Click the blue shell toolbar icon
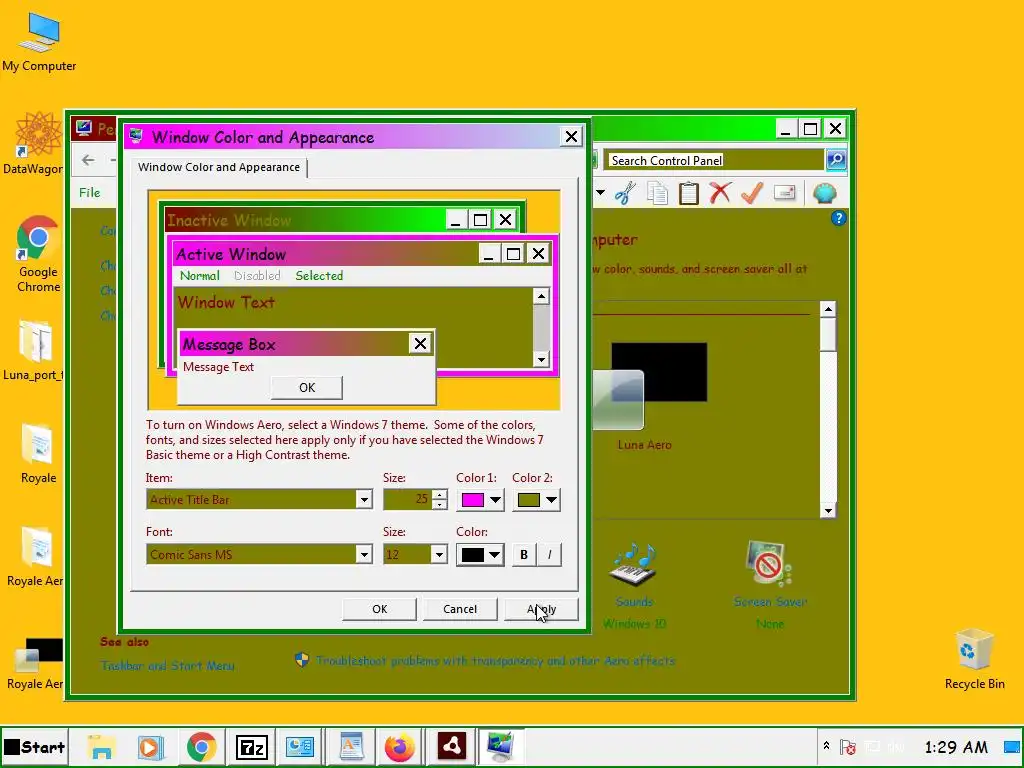This screenshot has height=768, width=1024. tap(825, 193)
